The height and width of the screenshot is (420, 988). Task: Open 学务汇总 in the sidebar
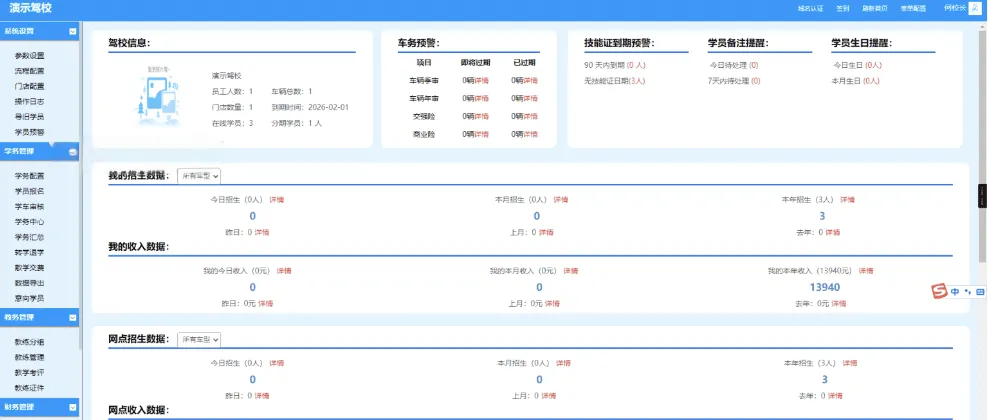pos(30,237)
